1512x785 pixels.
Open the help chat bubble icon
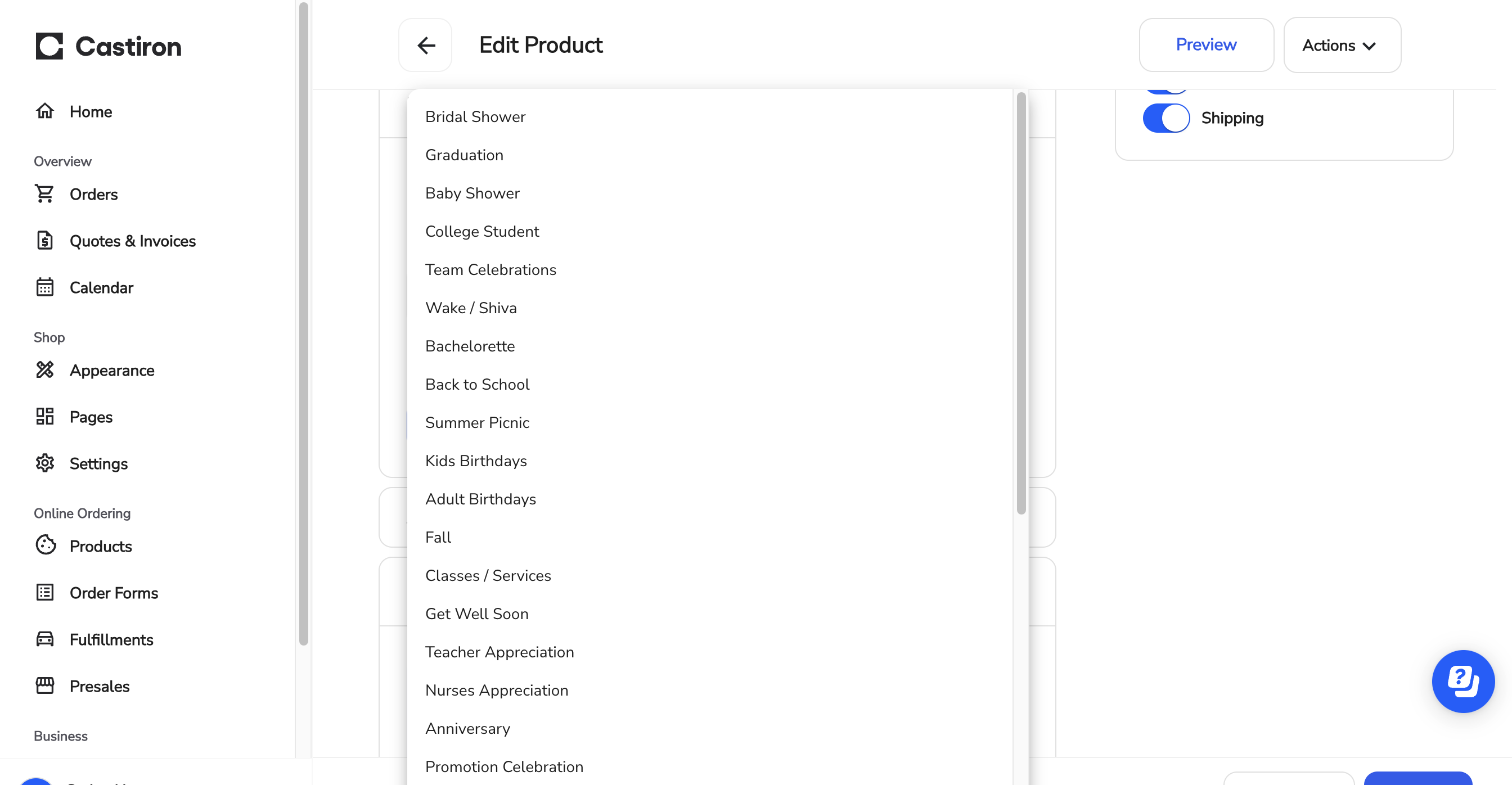click(x=1462, y=681)
